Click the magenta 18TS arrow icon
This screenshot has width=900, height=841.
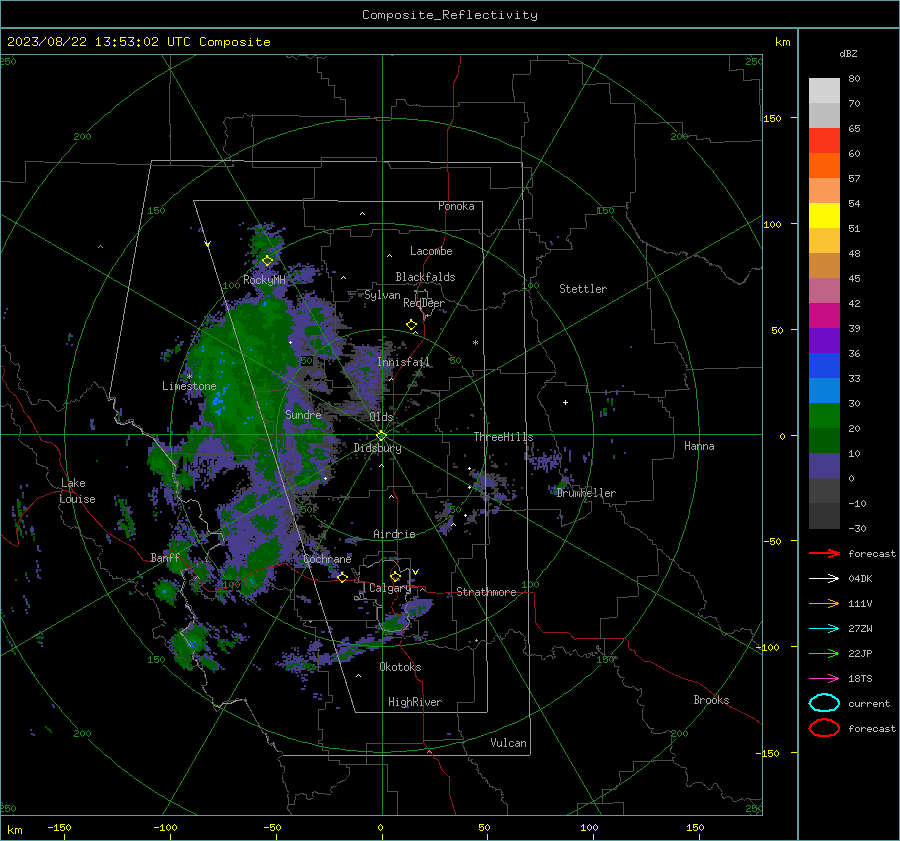click(x=824, y=679)
